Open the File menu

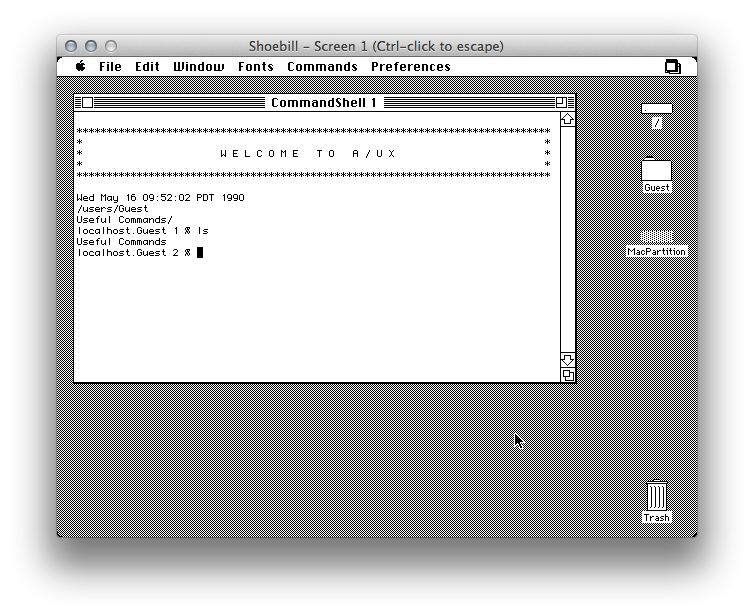110,67
